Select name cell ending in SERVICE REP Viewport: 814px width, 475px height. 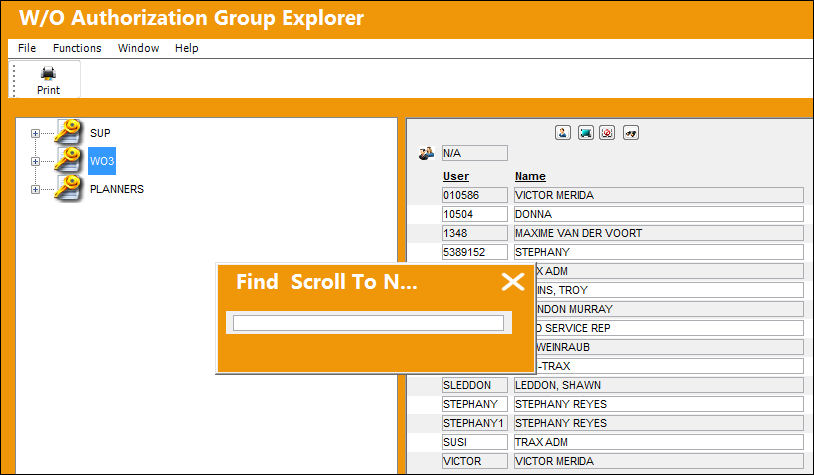pyautogui.click(x=670, y=328)
